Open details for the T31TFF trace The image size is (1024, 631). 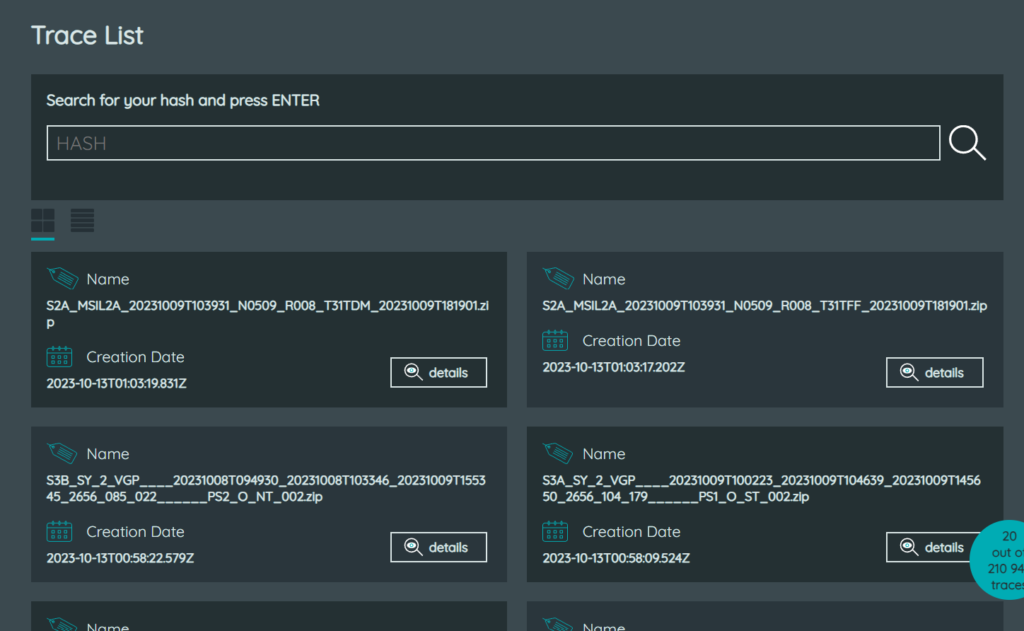(934, 372)
